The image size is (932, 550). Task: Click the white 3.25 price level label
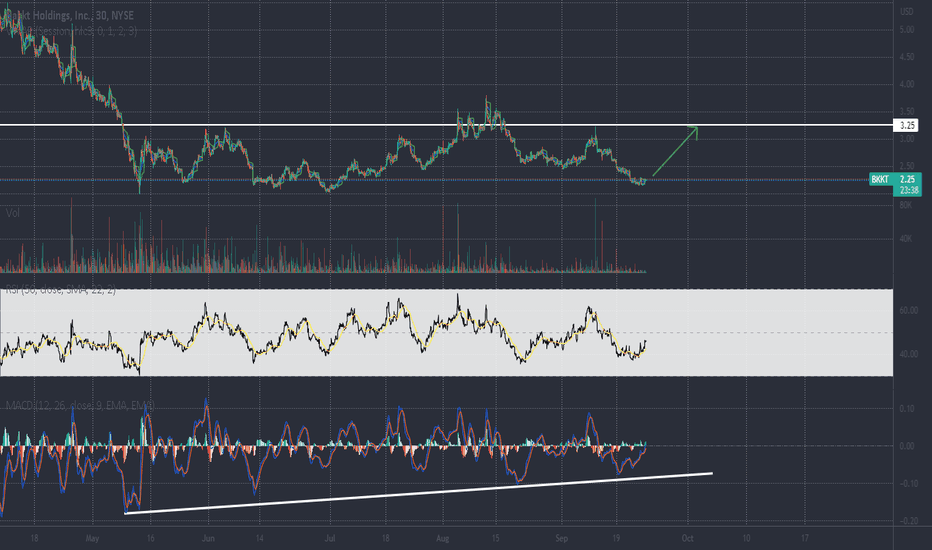(x=906, y=125)
